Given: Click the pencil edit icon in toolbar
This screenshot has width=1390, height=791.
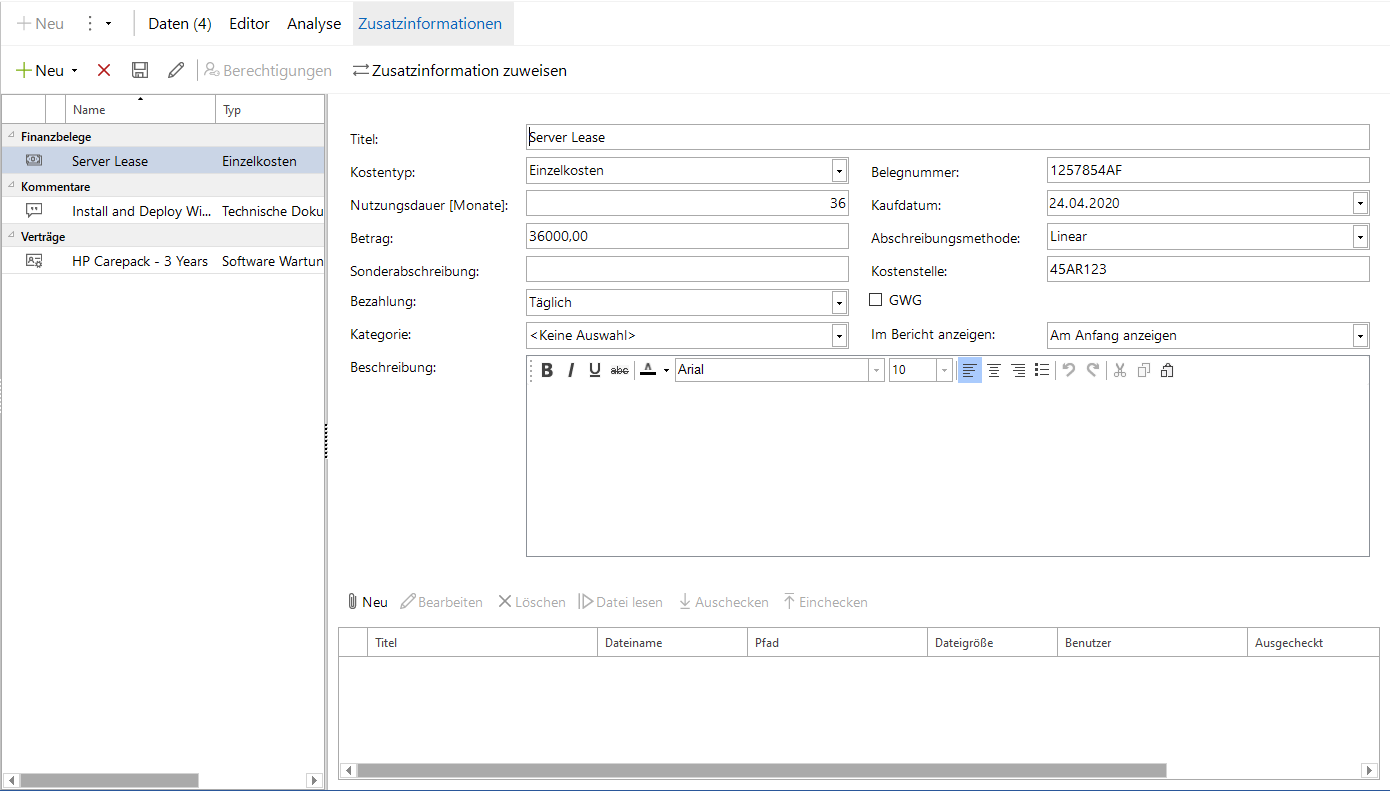Looking at the screenshot, I should (176, 71).
